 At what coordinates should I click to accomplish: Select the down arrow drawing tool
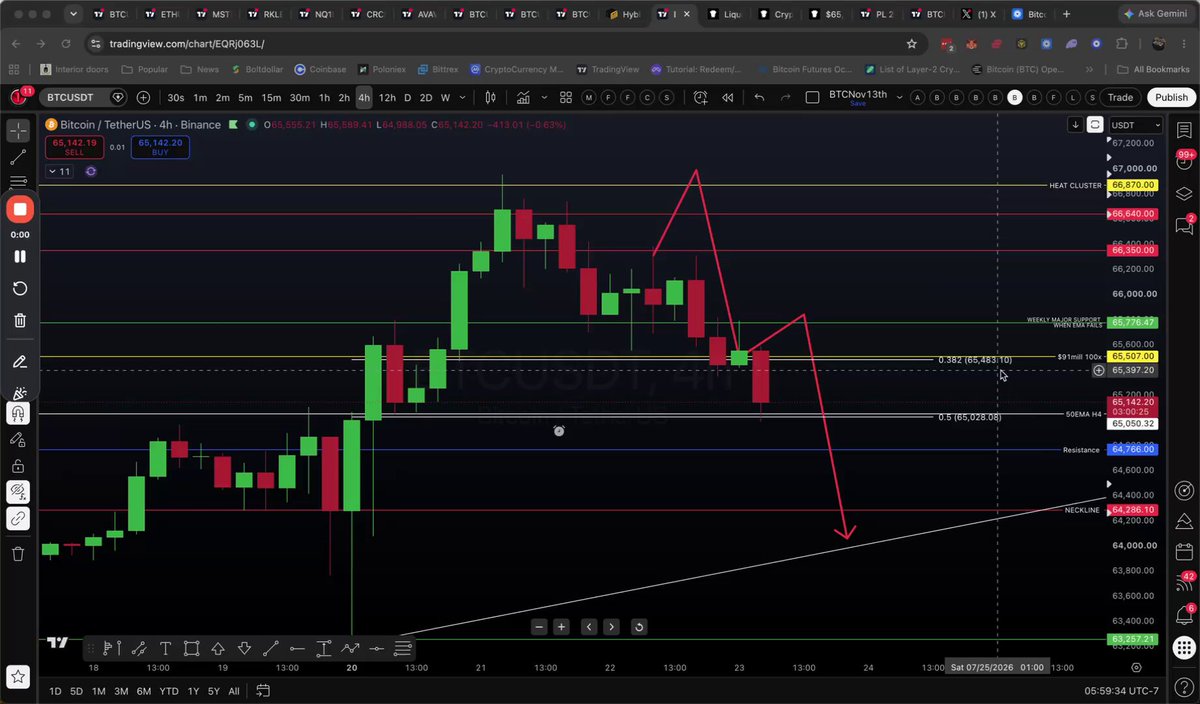pyautogui.click(x=244, y=648)
